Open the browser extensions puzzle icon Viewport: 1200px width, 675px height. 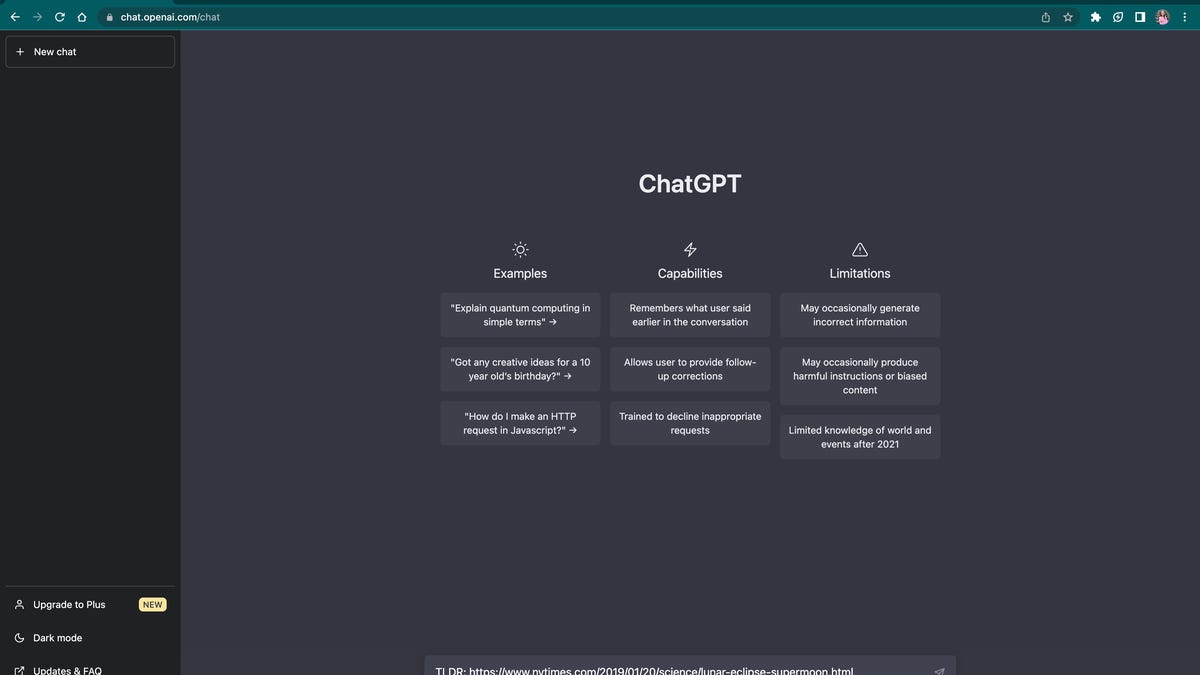point(1095,17)
